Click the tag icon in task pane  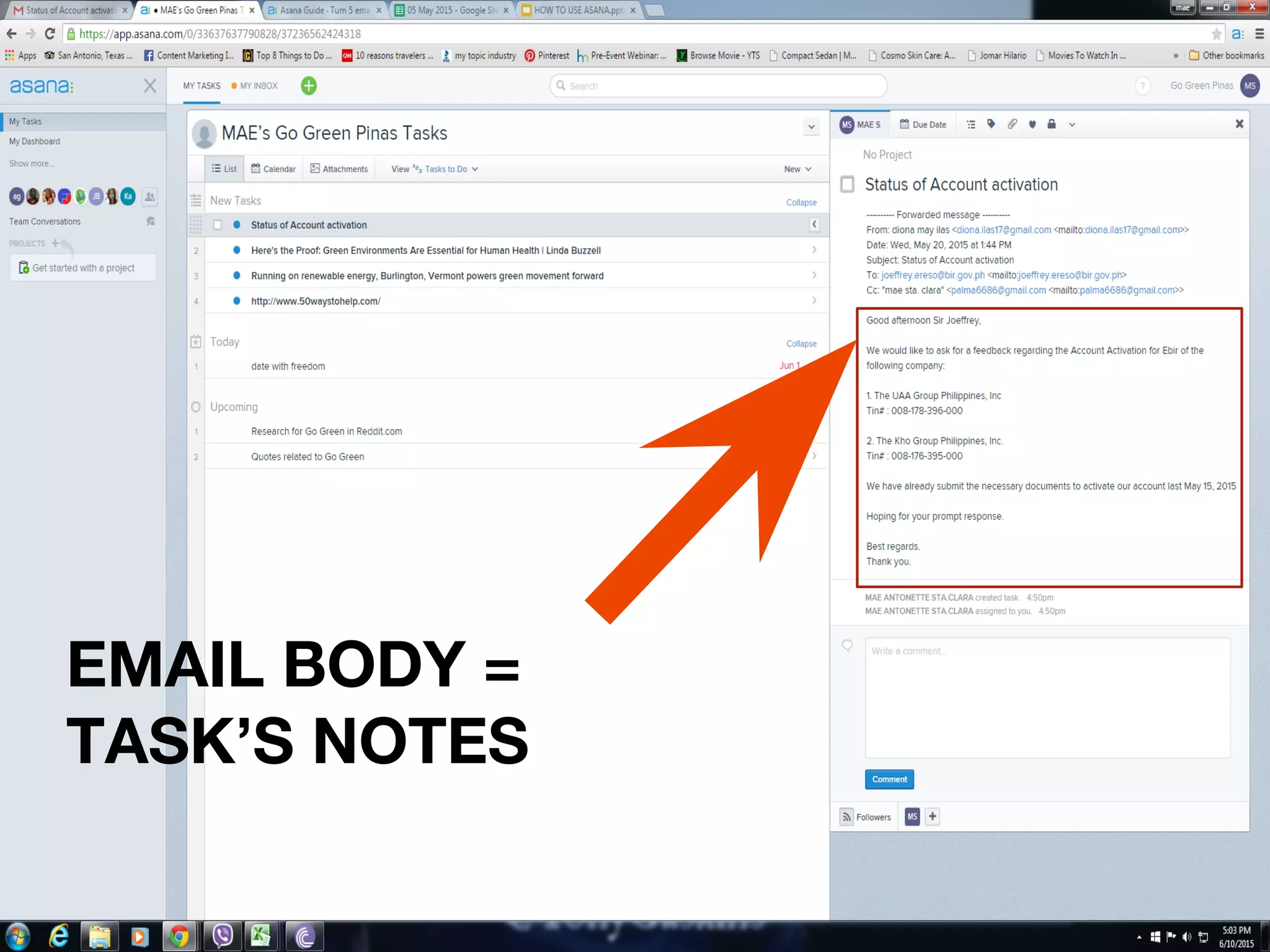(991, 124)
